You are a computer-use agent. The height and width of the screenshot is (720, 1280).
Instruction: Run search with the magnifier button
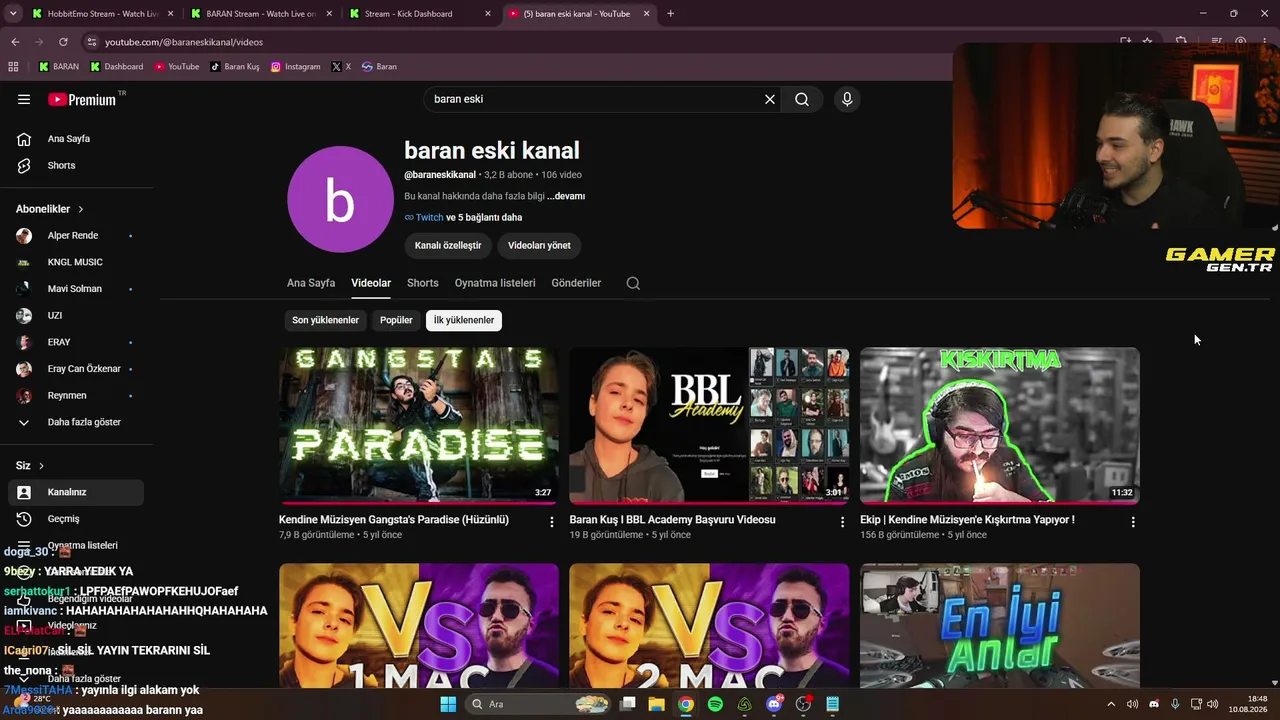pos(802,99)
